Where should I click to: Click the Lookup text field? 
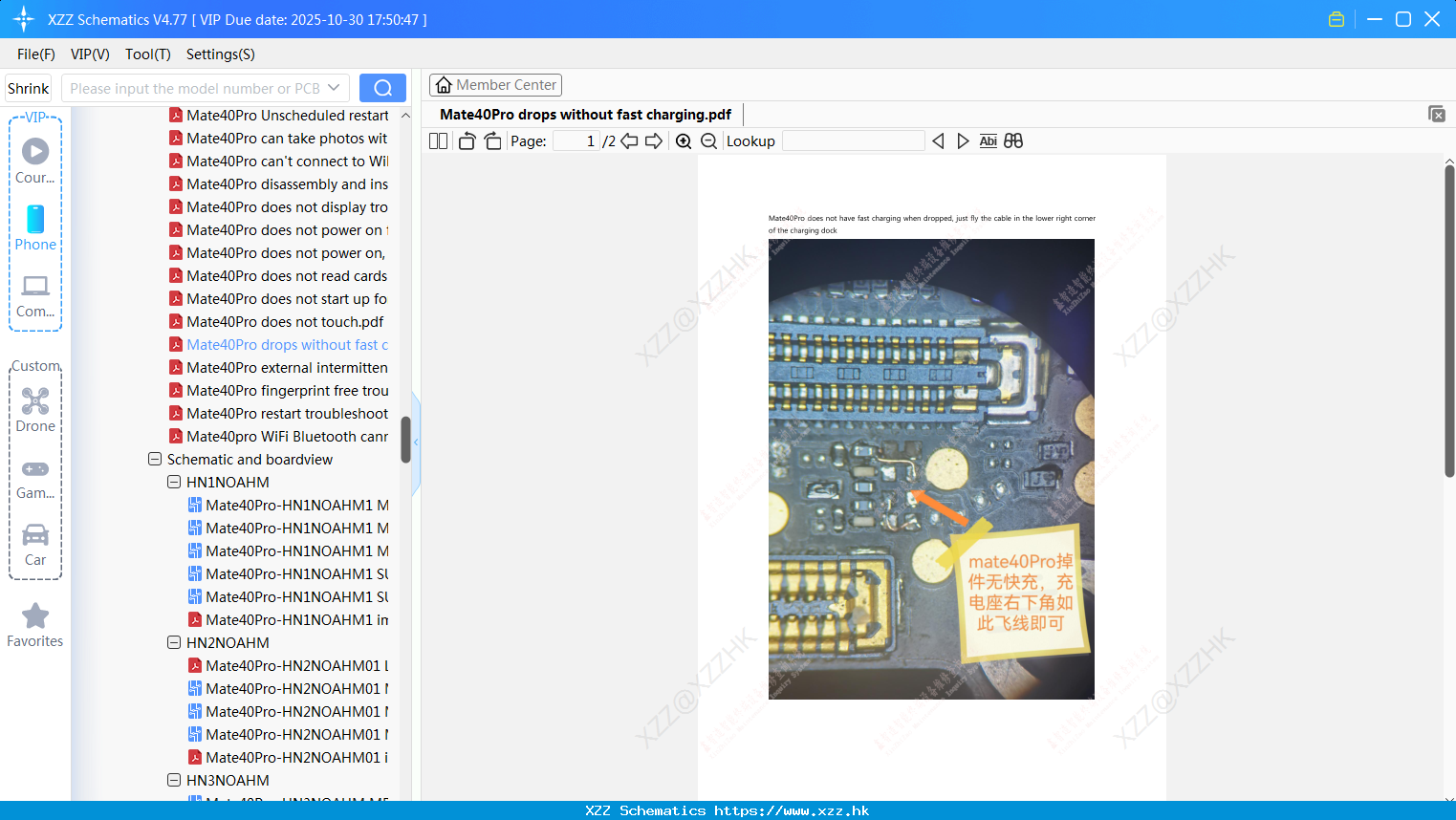point(854,140)
